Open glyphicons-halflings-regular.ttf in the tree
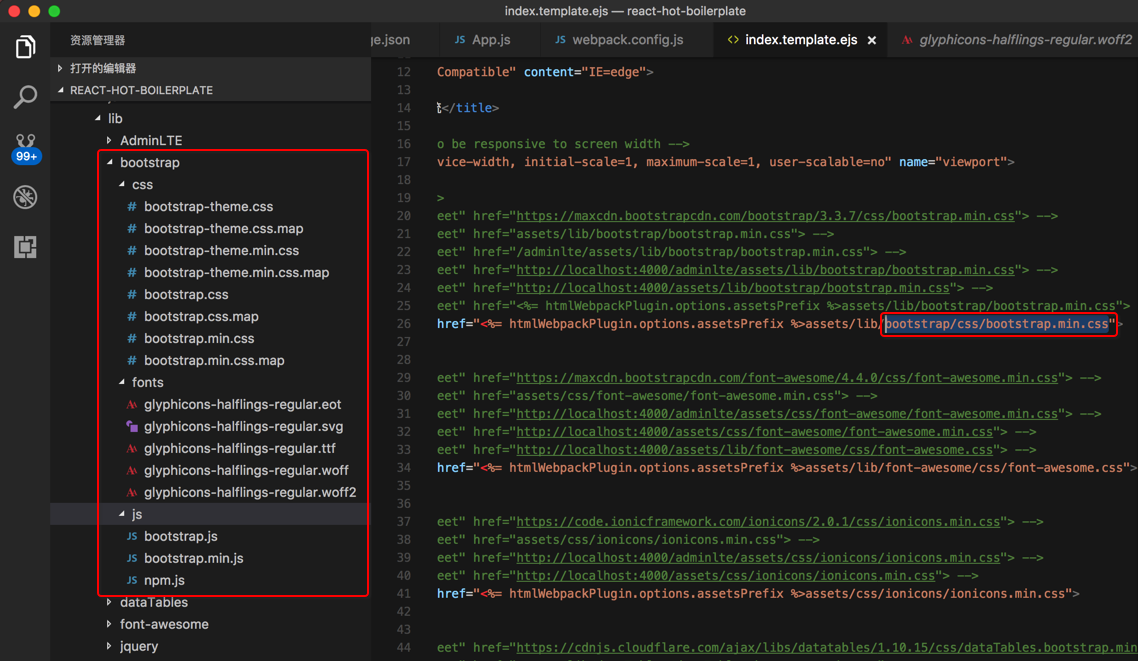 point(239,449)
